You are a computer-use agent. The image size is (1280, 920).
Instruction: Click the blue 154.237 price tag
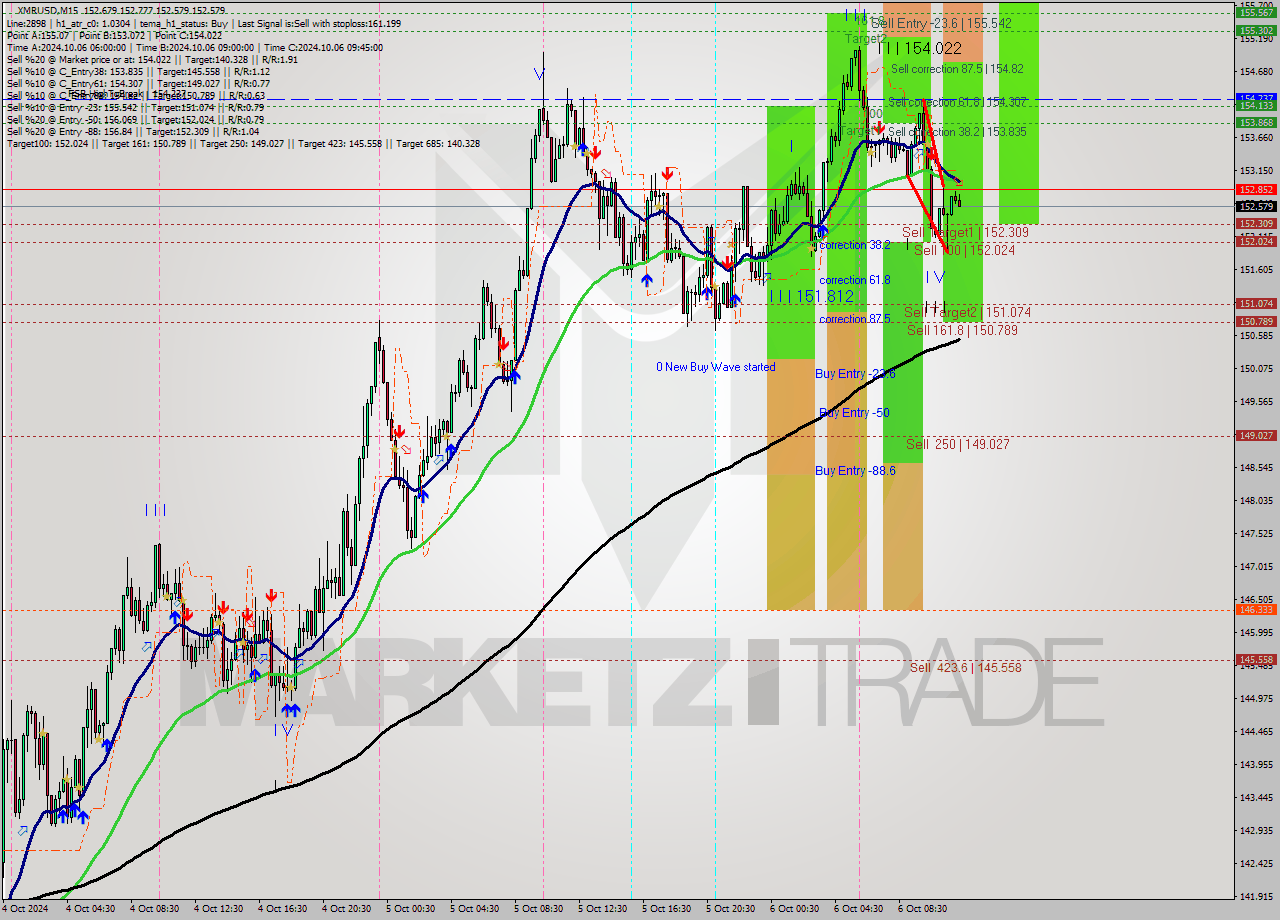tap(1257, 97)
